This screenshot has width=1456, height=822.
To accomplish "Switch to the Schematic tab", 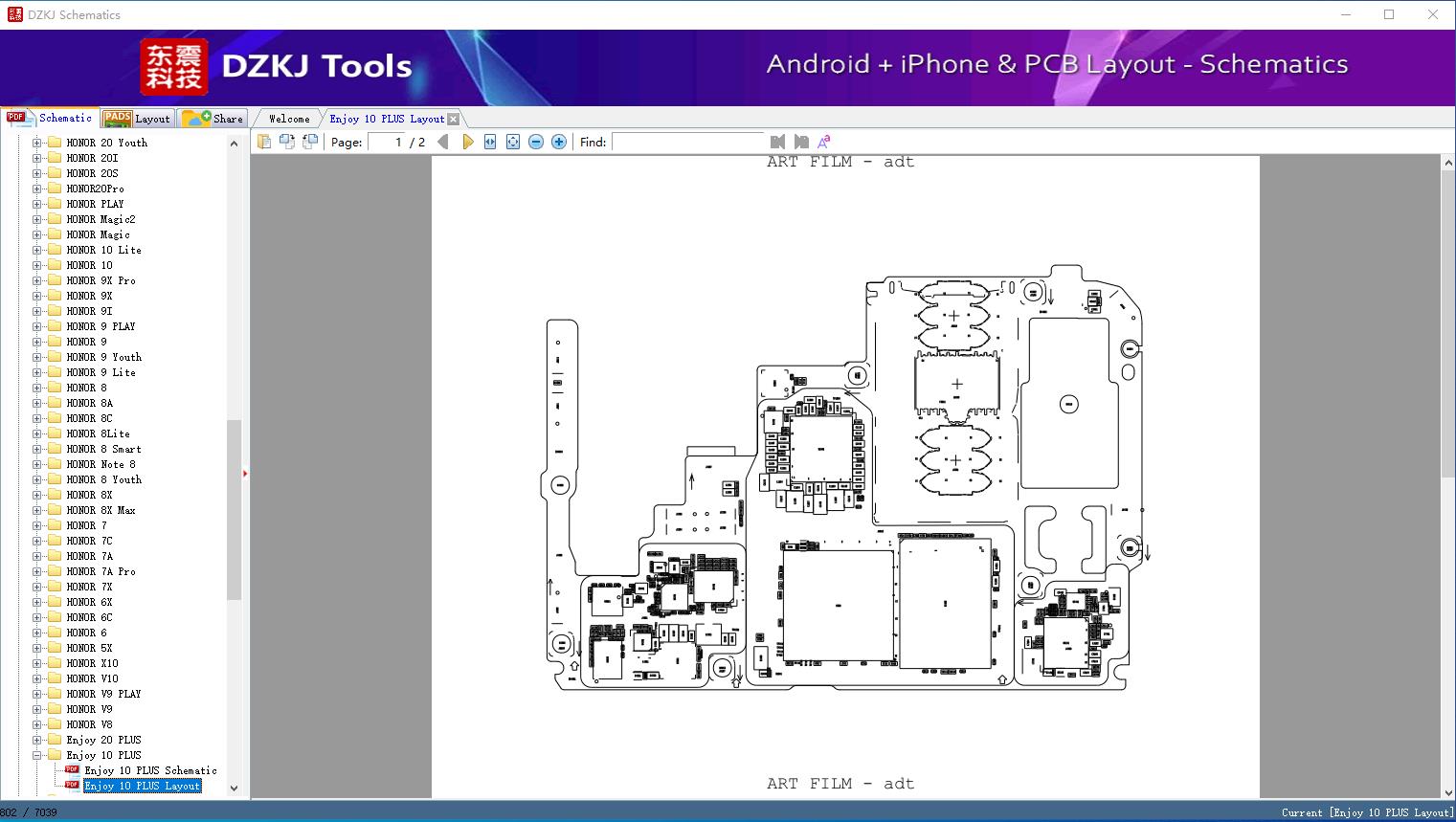I will tap(50, 118).
